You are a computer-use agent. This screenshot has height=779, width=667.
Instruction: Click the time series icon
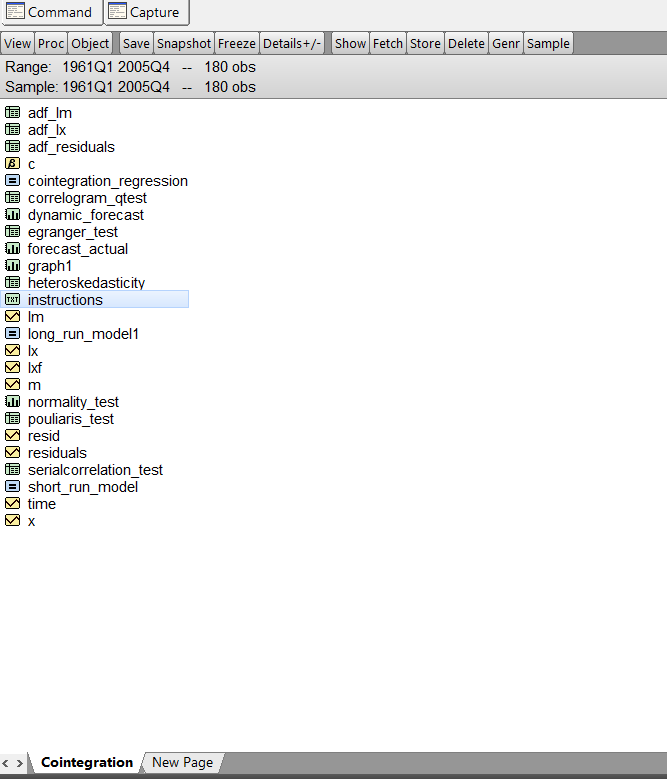(x=12, y=503)
